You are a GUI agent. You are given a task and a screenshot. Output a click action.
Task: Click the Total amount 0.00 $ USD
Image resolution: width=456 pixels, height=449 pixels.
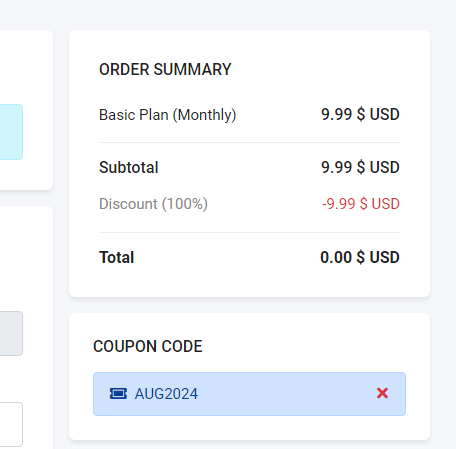(x=360, y=257)
